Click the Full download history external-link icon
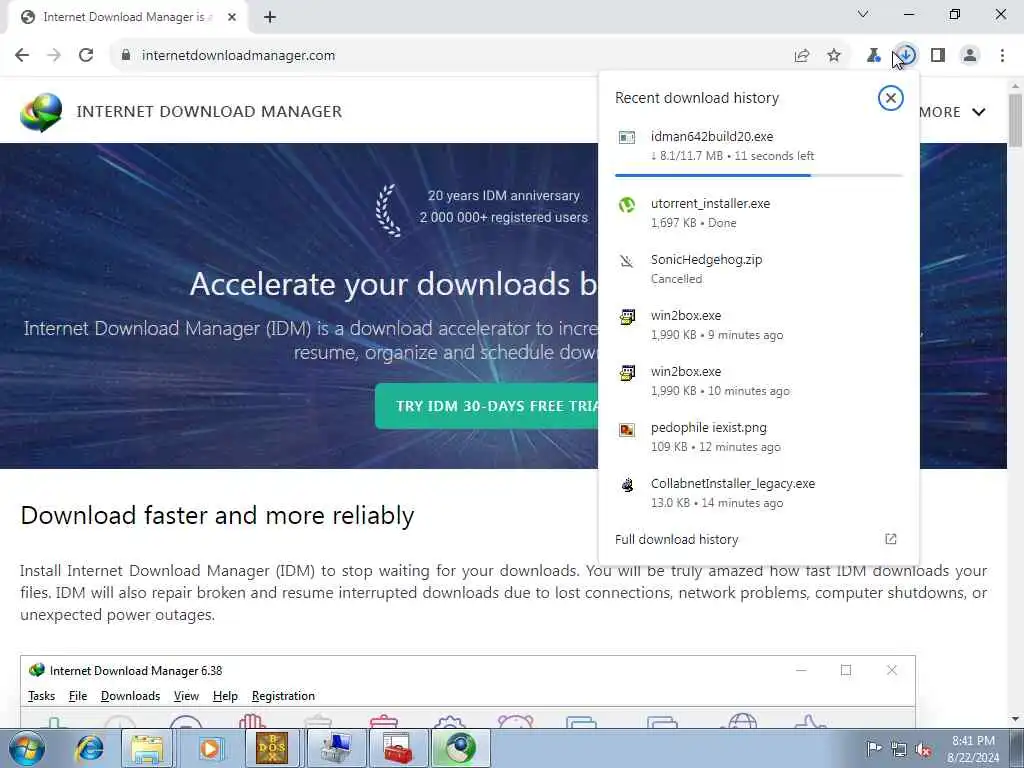 891,539
